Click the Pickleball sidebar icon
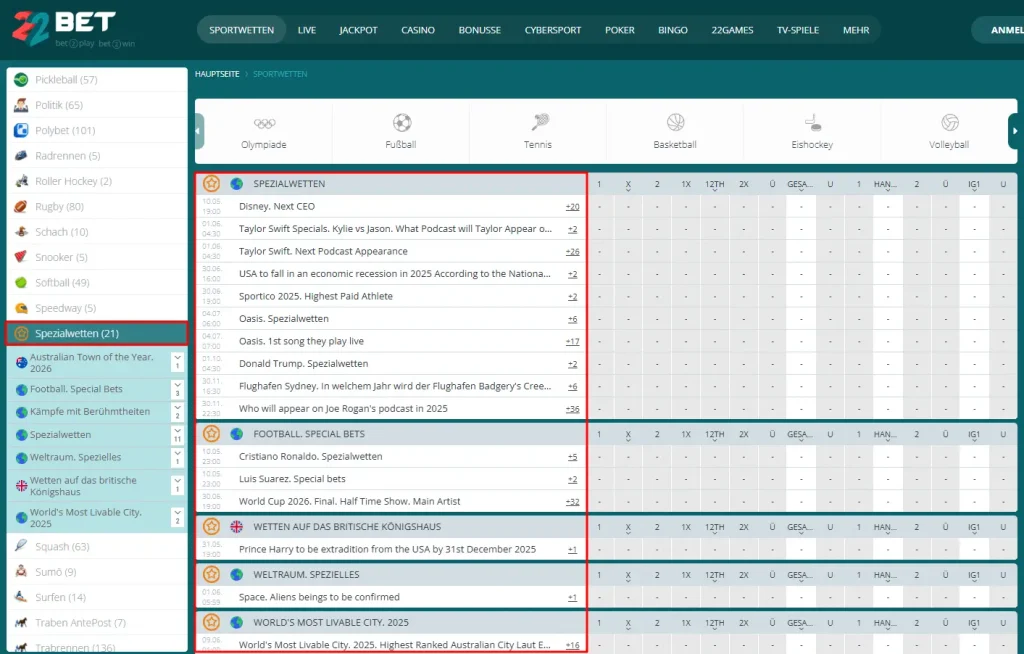This screenshot has height=654, width=1024. tap(21, 80)
